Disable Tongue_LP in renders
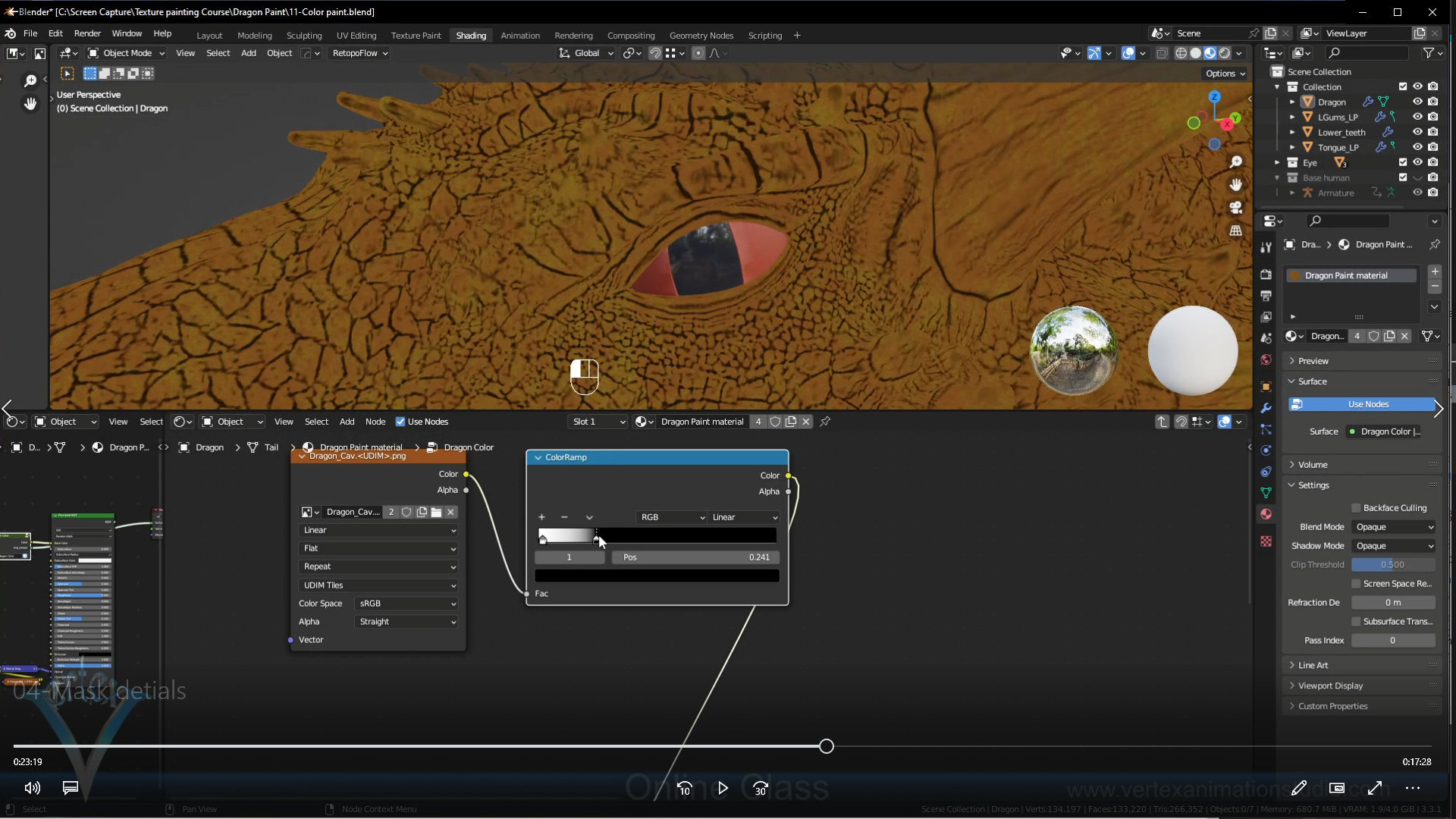 1432,147
